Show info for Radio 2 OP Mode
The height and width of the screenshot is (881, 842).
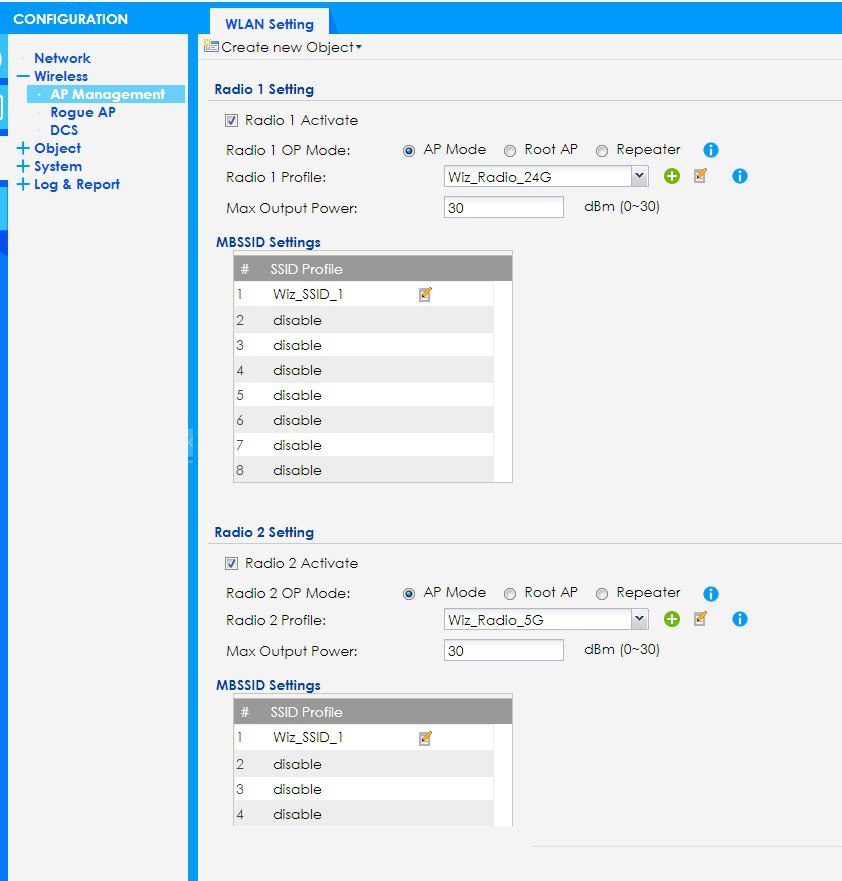click(711, 593)
